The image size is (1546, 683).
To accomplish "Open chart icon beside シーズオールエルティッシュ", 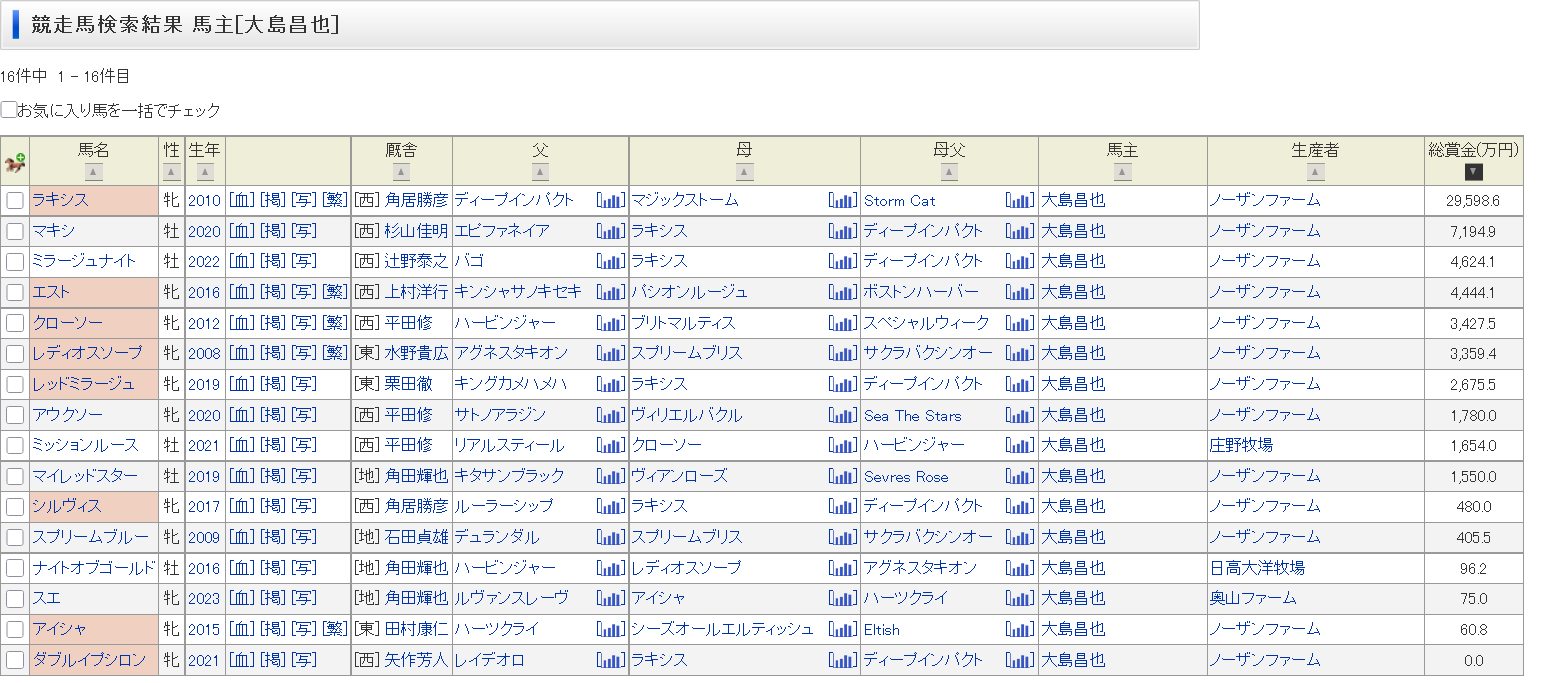I will point(843,629).
